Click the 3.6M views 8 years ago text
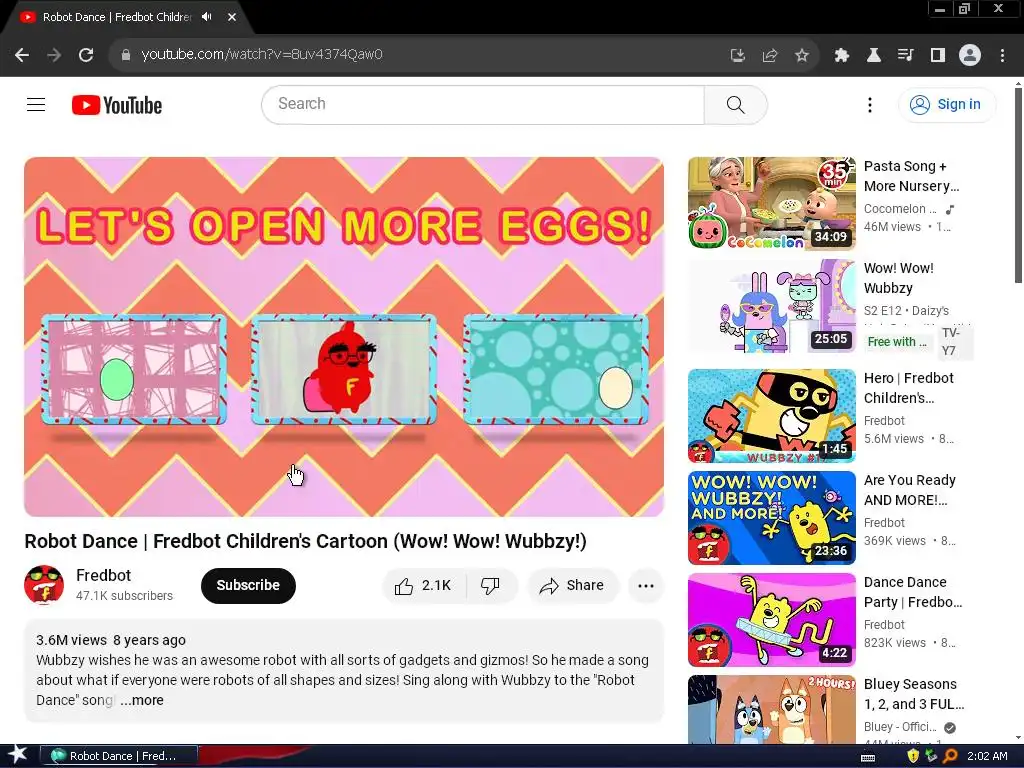Image resolution: width=1024 pixels, height=768 pixels. coord(110,640)
